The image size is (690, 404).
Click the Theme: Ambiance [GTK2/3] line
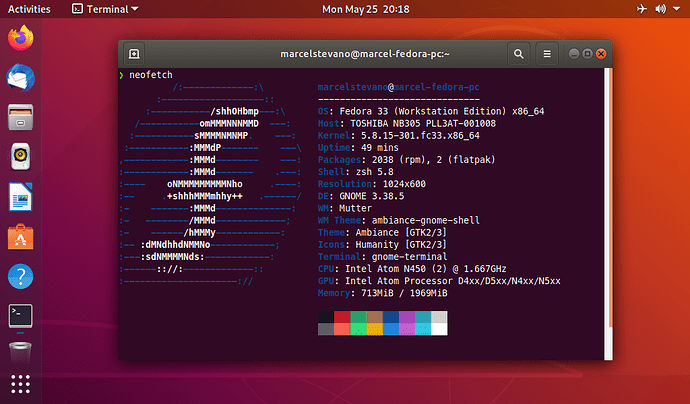tap(382, 232)
